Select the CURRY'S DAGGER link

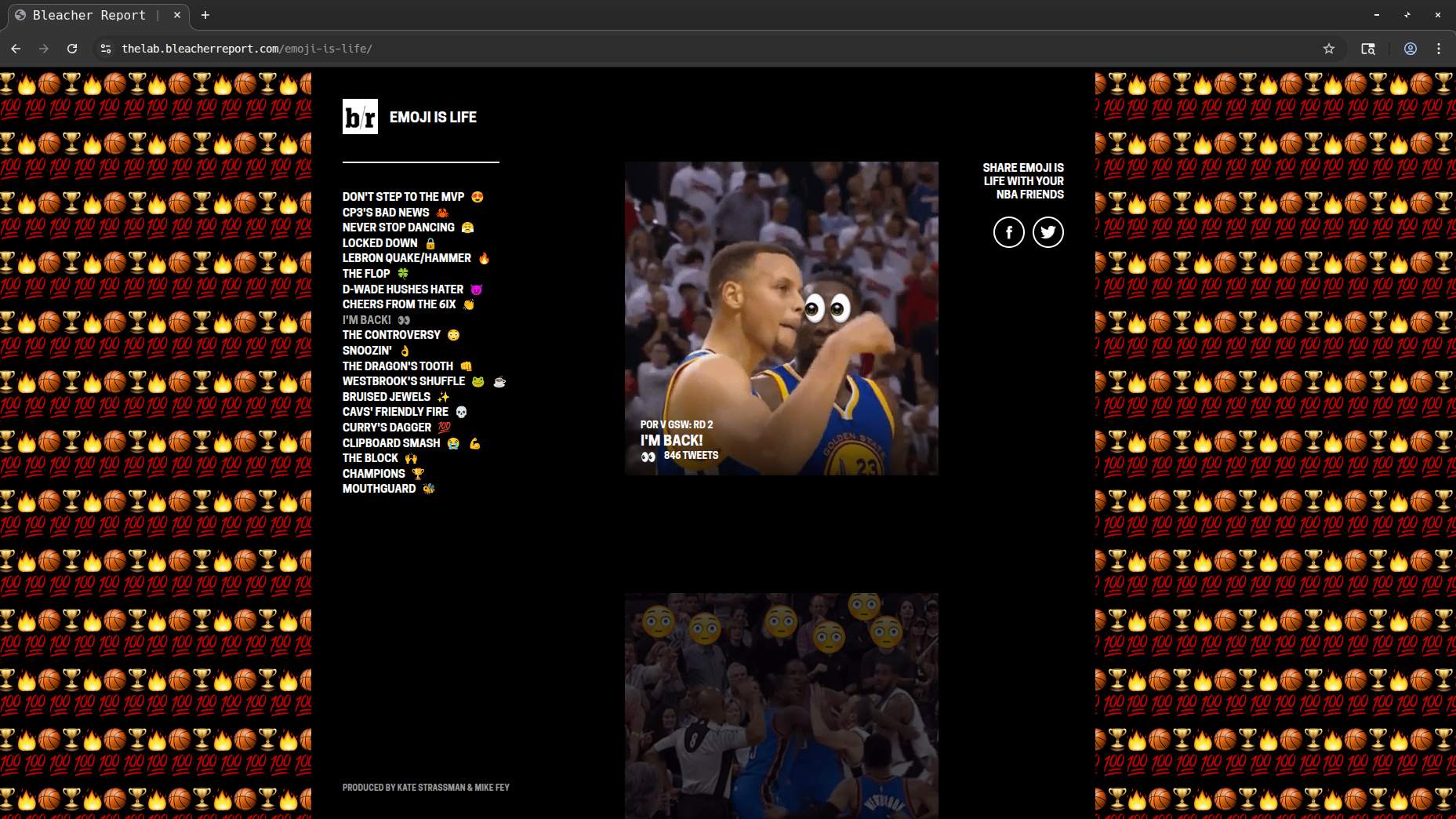[387, 427]
